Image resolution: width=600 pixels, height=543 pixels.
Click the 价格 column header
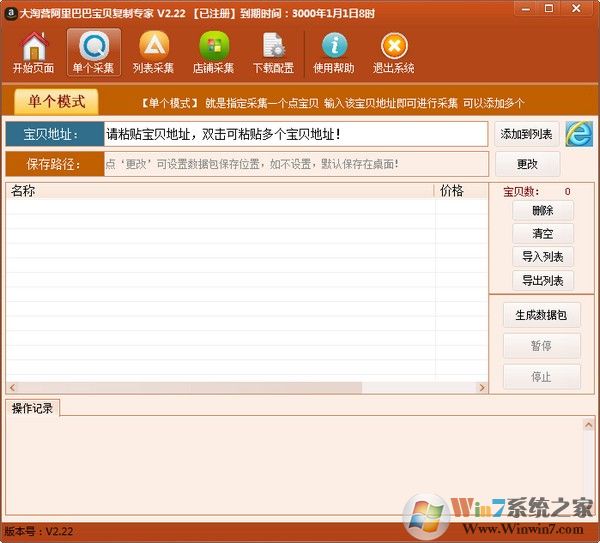(461, 191)
